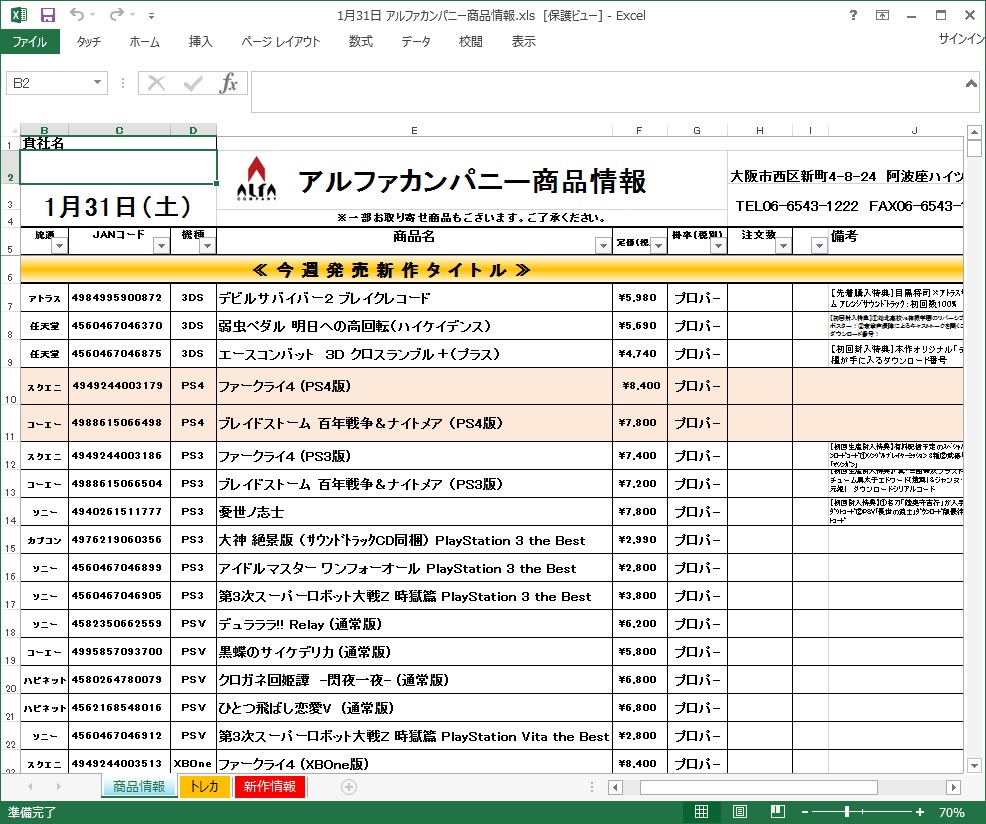The width and height of the screenshot is (986, 824).
Task: Select the 新作情報 sheet tab
Action: click(x=270, y=786)
